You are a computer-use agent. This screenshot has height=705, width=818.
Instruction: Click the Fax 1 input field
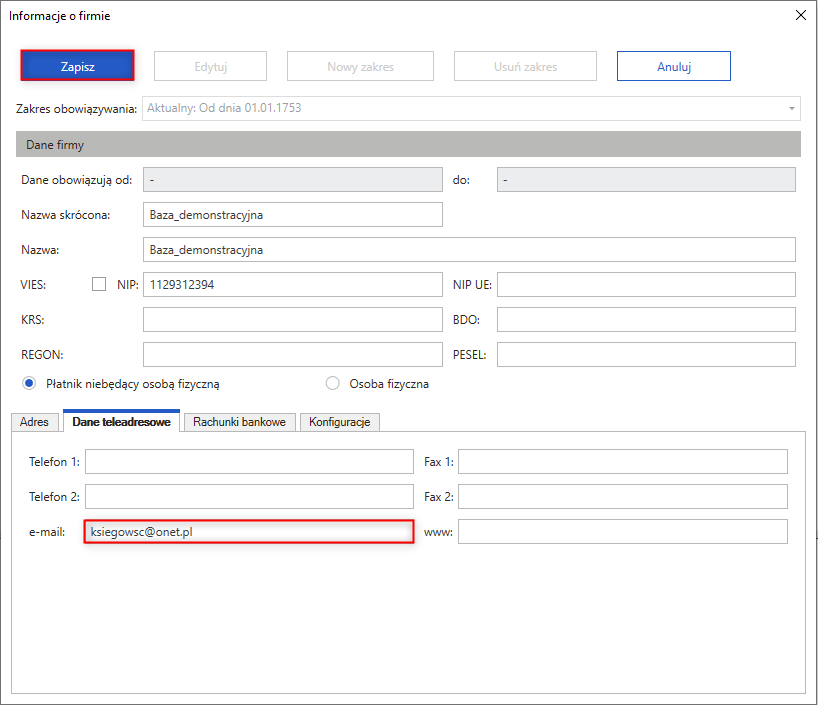[x=623, y=461]
